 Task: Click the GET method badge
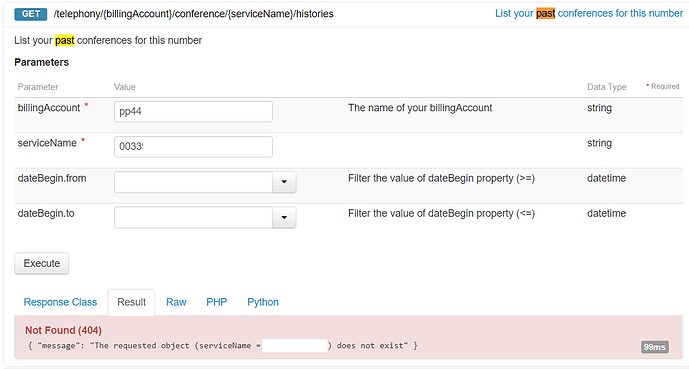click(31, 14)
